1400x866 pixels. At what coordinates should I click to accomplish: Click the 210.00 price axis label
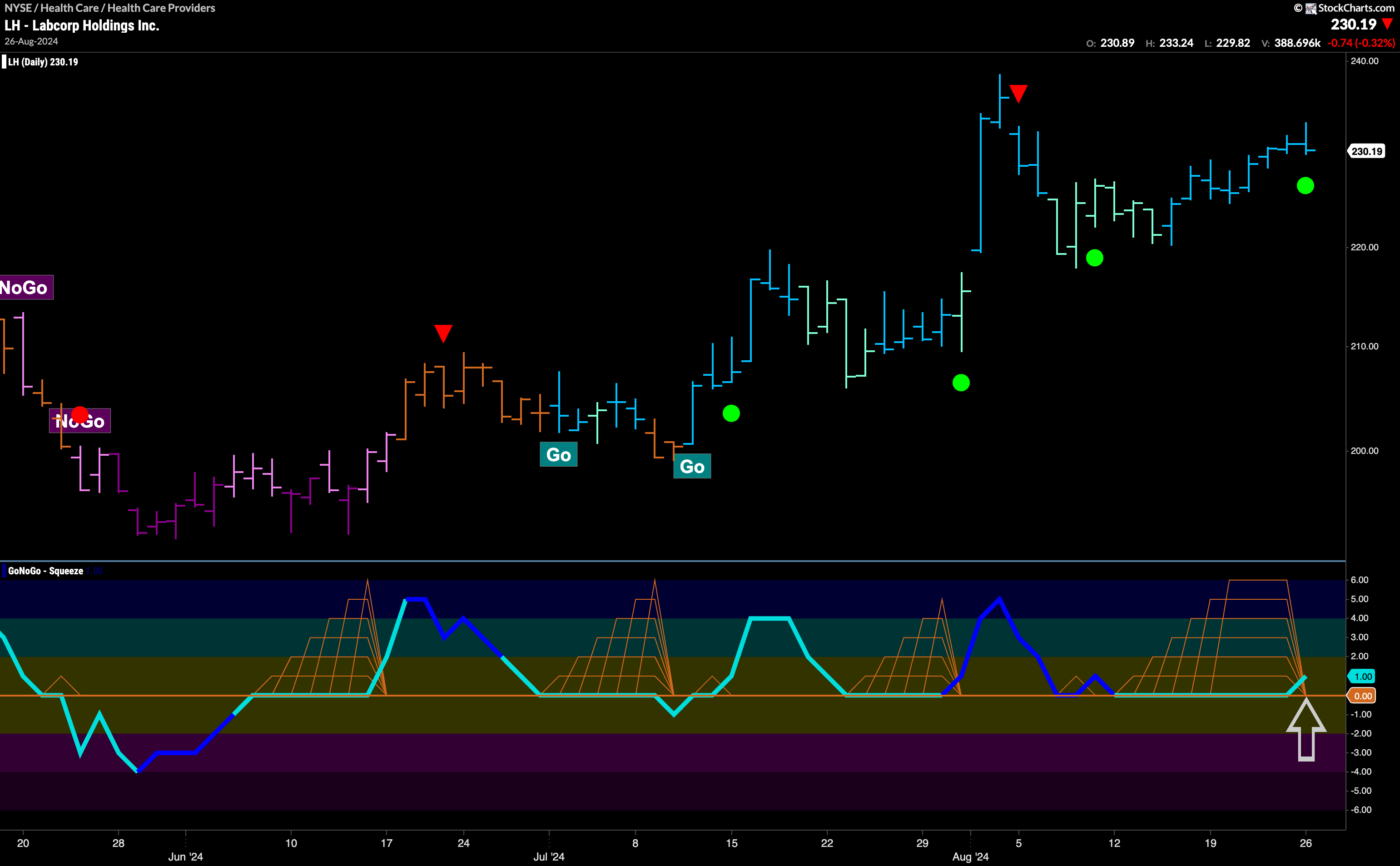[x=1365, y=347]
